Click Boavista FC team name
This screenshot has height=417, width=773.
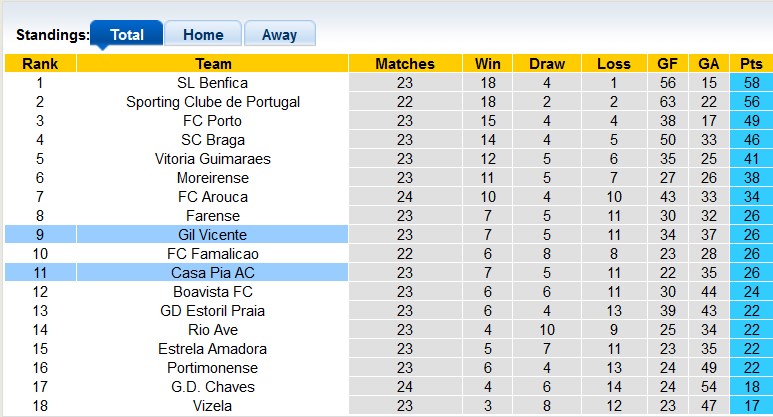(x=212, y=291)
